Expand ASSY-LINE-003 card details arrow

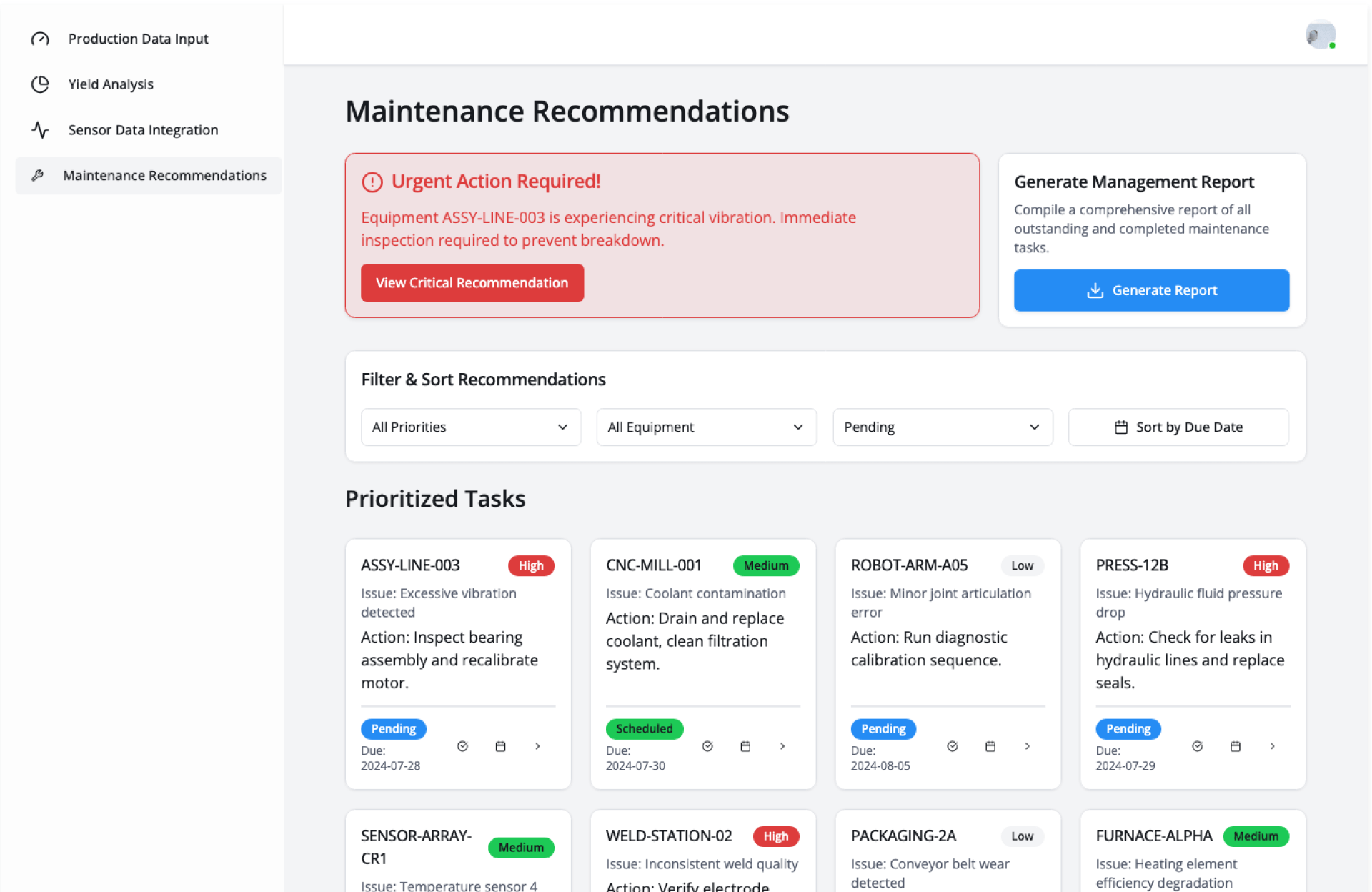click(537, 746)
